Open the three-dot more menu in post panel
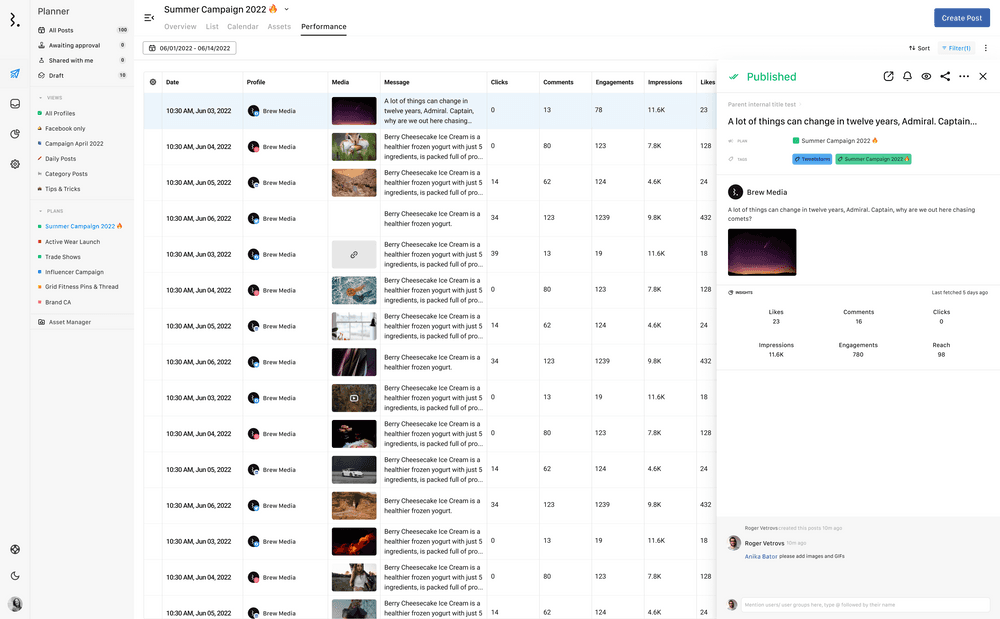Image resolution: width=1000 pixels, height=619 pixels. click(x=964, y=76)
